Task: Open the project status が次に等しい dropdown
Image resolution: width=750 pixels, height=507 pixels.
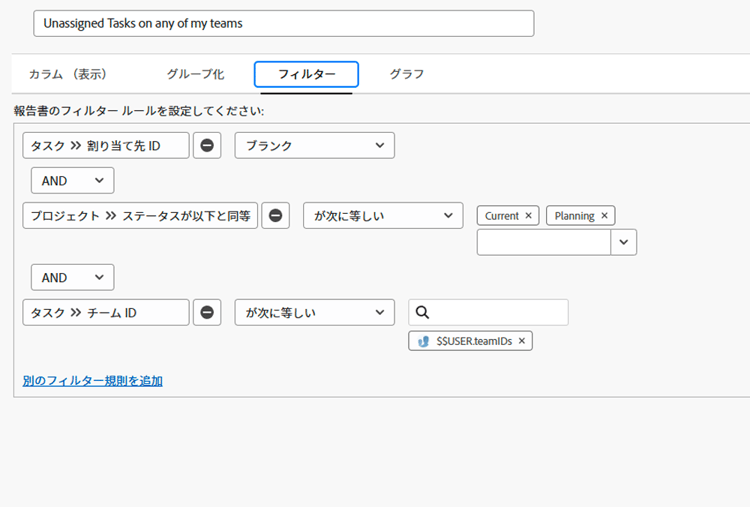Action: pos(382,215)
